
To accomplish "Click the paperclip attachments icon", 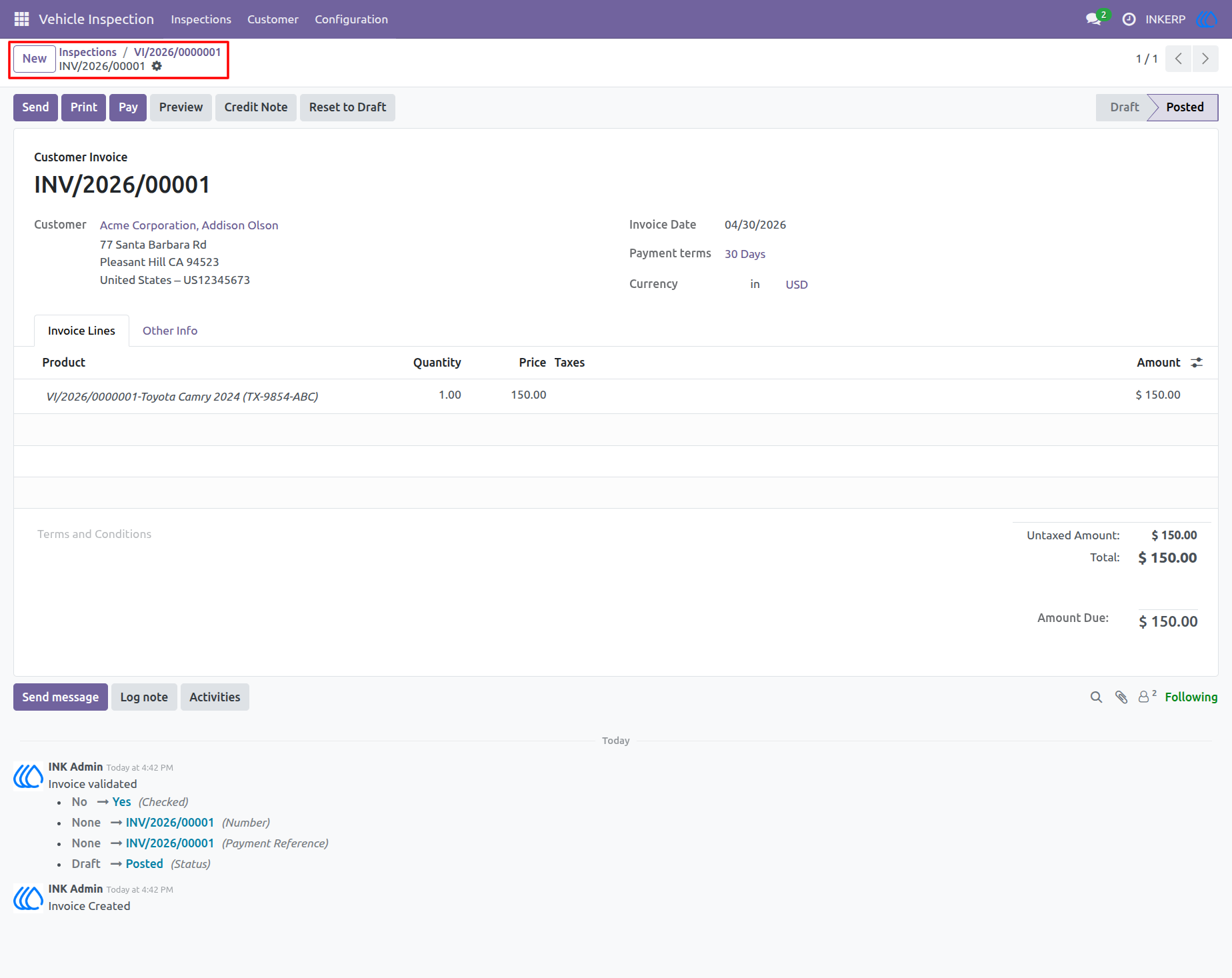I will click(1121, 697).
